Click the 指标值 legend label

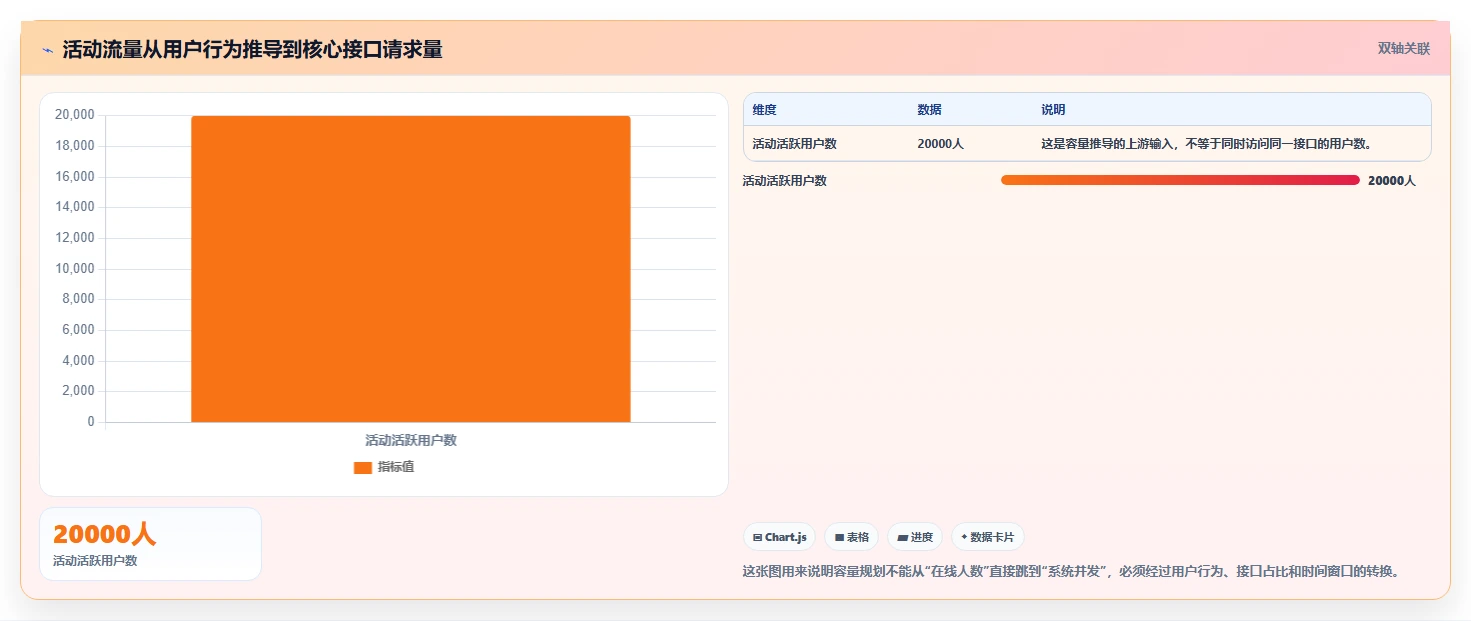(396, 467)
